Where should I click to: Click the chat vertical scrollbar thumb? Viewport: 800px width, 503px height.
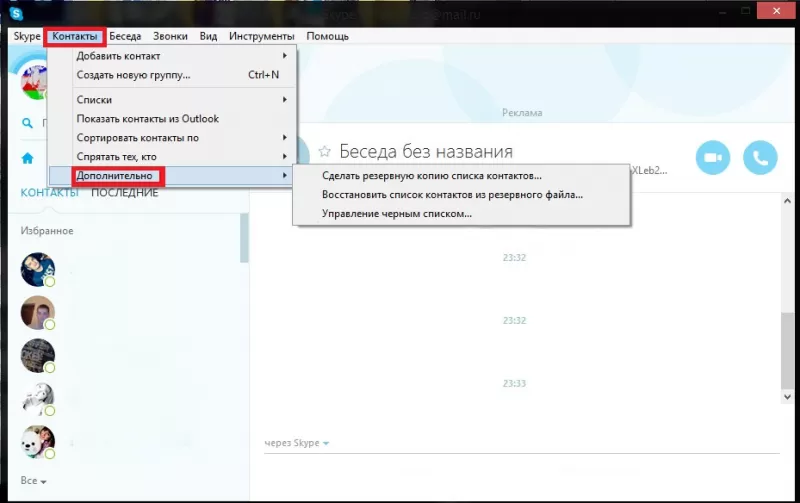[x=787, y=350]
